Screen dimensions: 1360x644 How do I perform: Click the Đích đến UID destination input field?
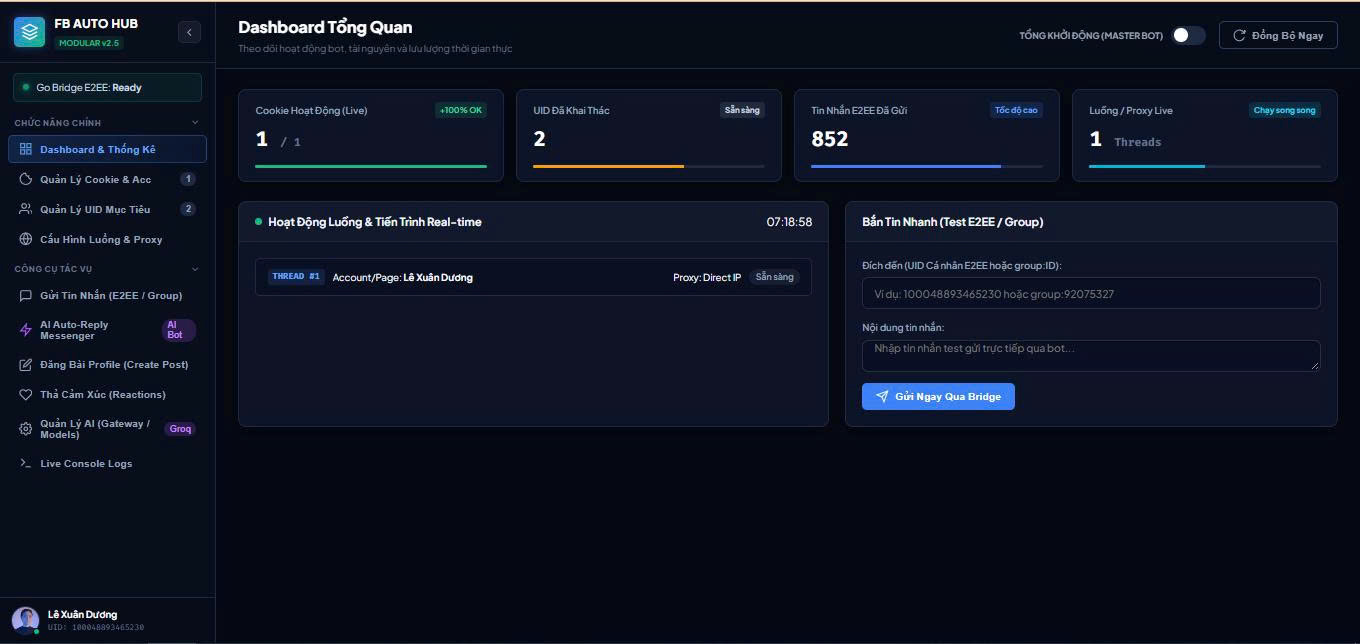(x=1091, y=293)
